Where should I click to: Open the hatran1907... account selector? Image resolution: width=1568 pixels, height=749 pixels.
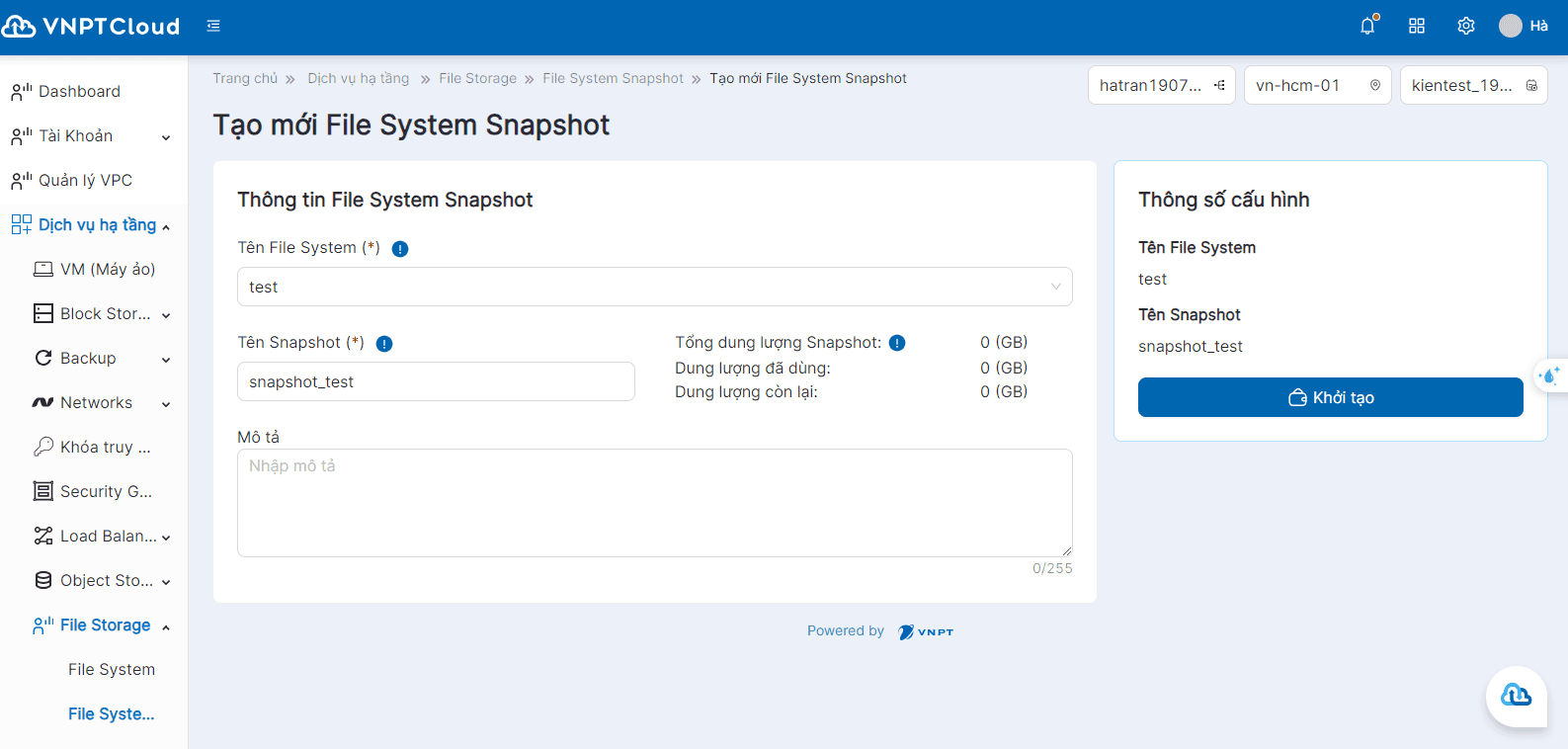point(1162,85)
